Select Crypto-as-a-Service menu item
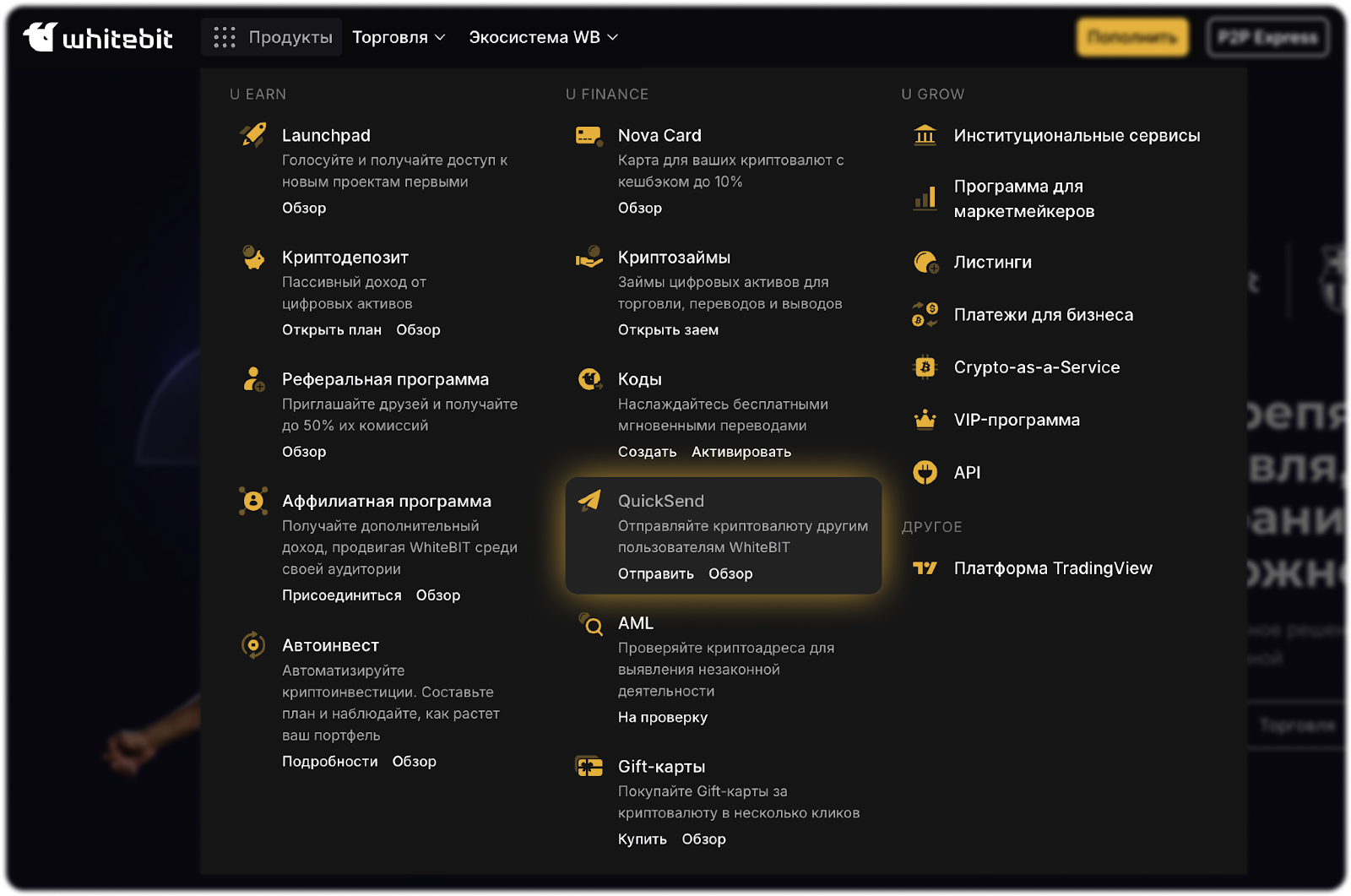Image resolution: width=1351 pixels, height=896 pixels. 1036,367
